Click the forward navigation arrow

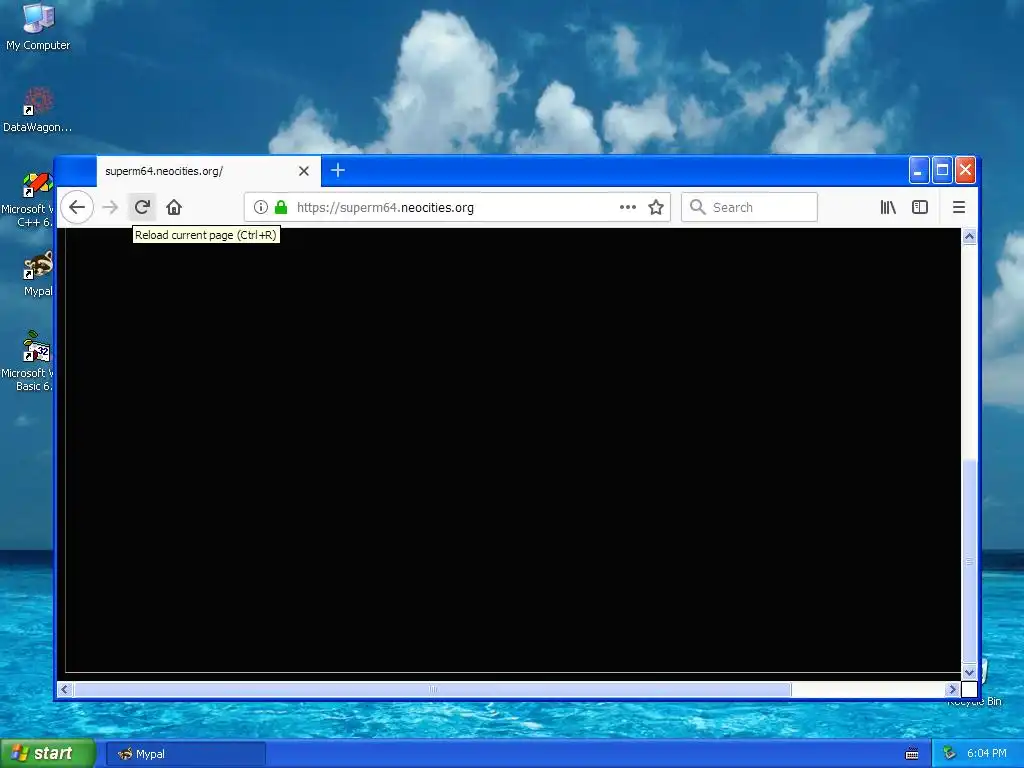(110, 208)
